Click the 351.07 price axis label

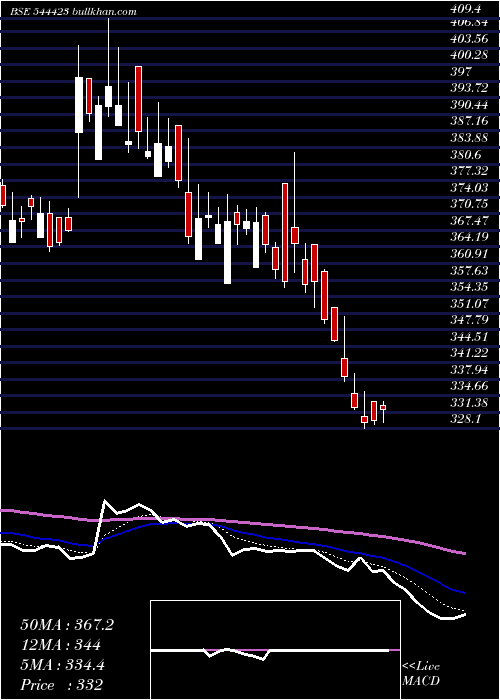point(470,303)
